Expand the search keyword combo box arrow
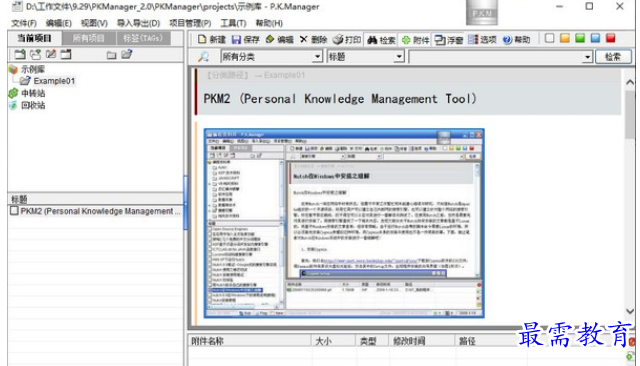640x366 pixels. (x=587, y=57)
